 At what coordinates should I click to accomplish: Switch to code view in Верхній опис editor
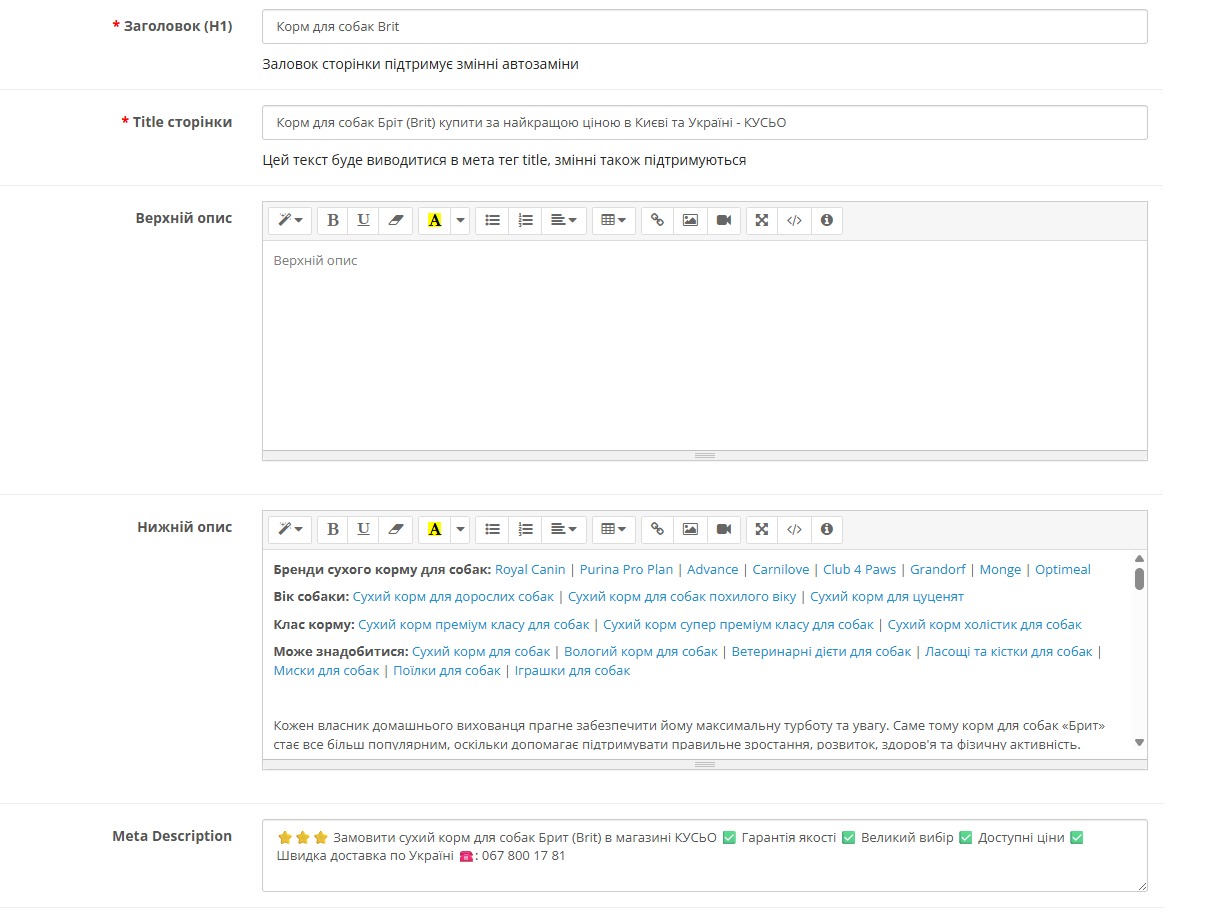tap(794, 220)
